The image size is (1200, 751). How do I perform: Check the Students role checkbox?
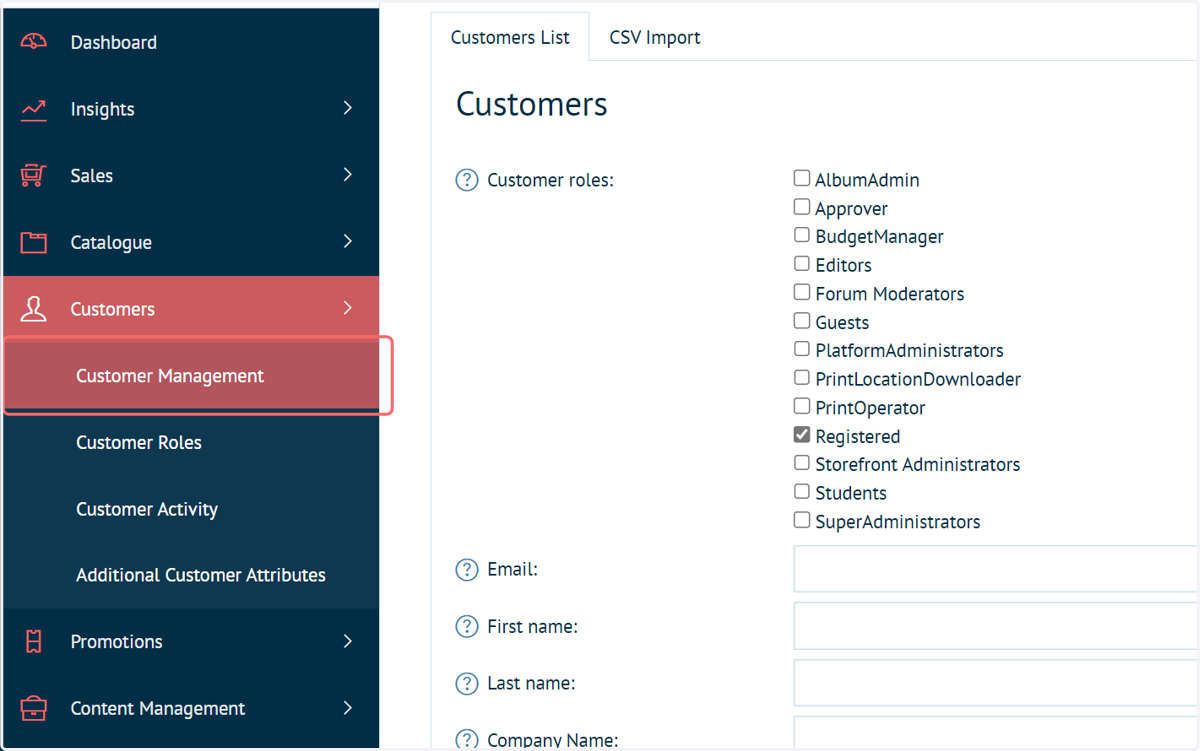802,492
